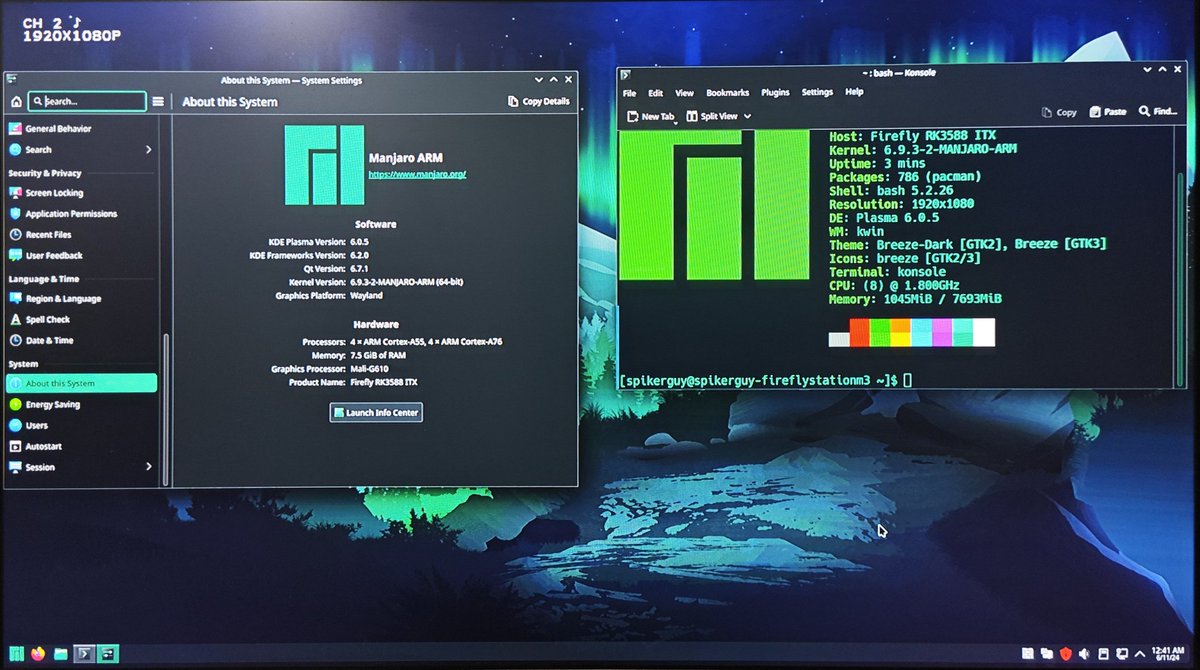1200x670 pixels.
Task: Click the Search category icon in sidebar
Action: [15, 150]
